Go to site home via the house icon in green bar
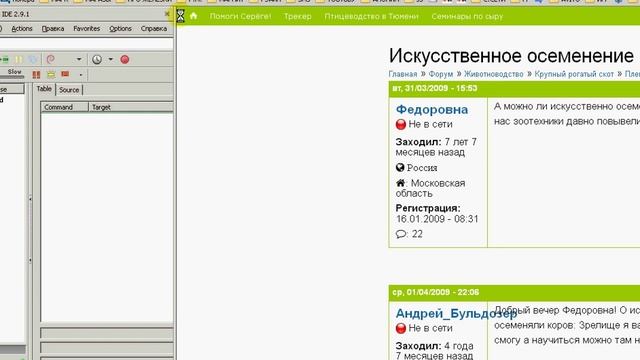The image size is (640, 360). [x=194, y=16]
